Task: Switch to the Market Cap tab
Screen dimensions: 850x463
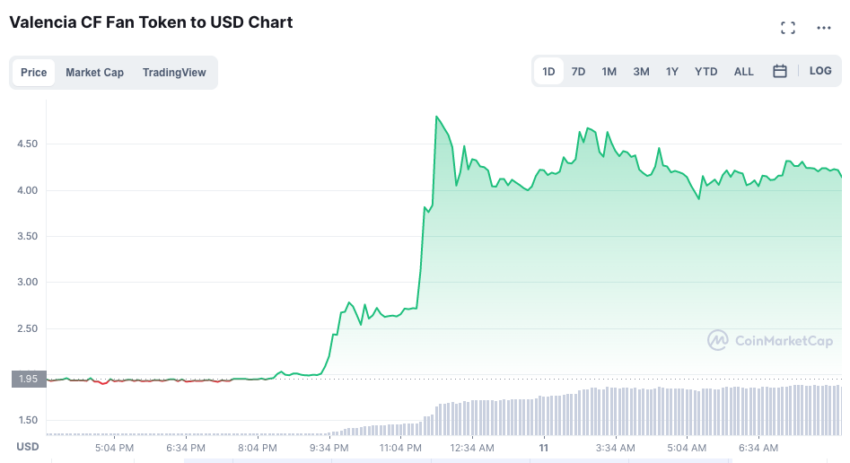Action: 94,72
